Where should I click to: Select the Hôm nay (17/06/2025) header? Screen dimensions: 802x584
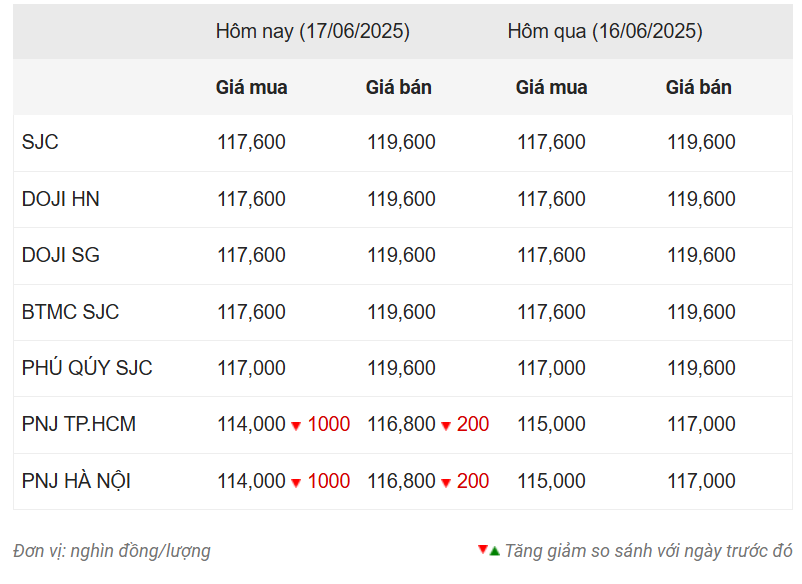point(313,31)
